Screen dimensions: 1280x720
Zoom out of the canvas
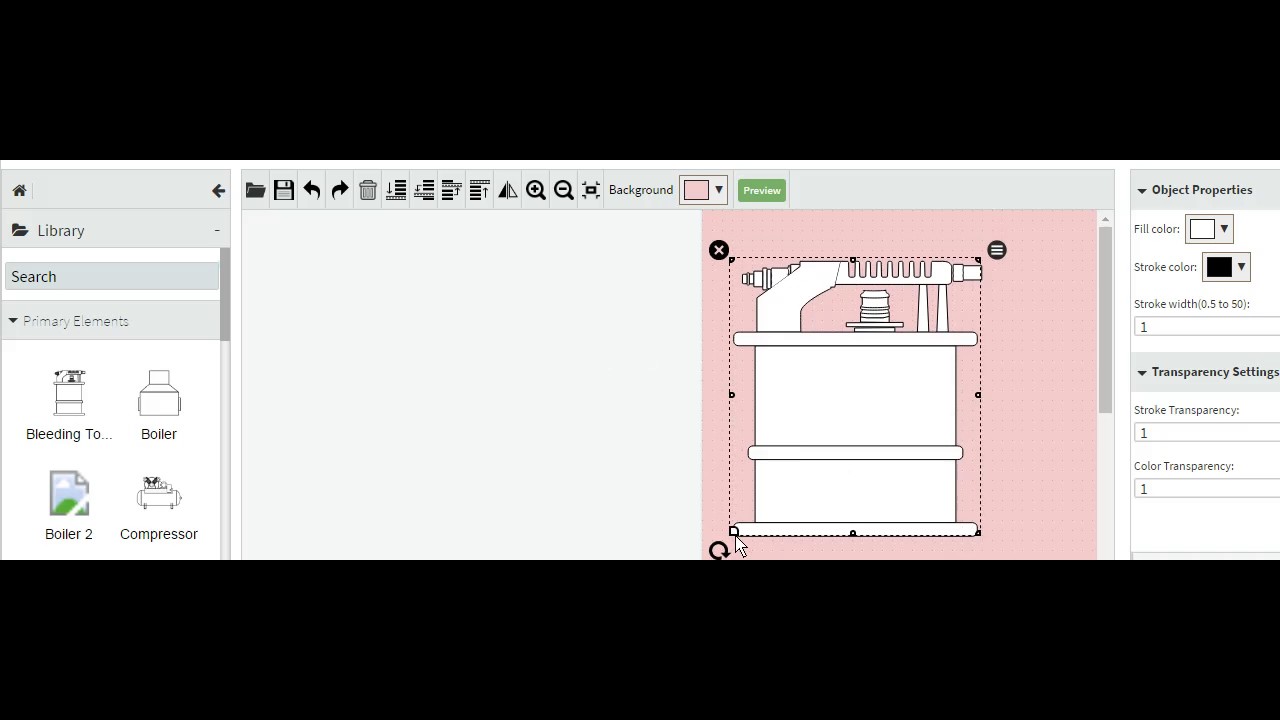[564, 190]
